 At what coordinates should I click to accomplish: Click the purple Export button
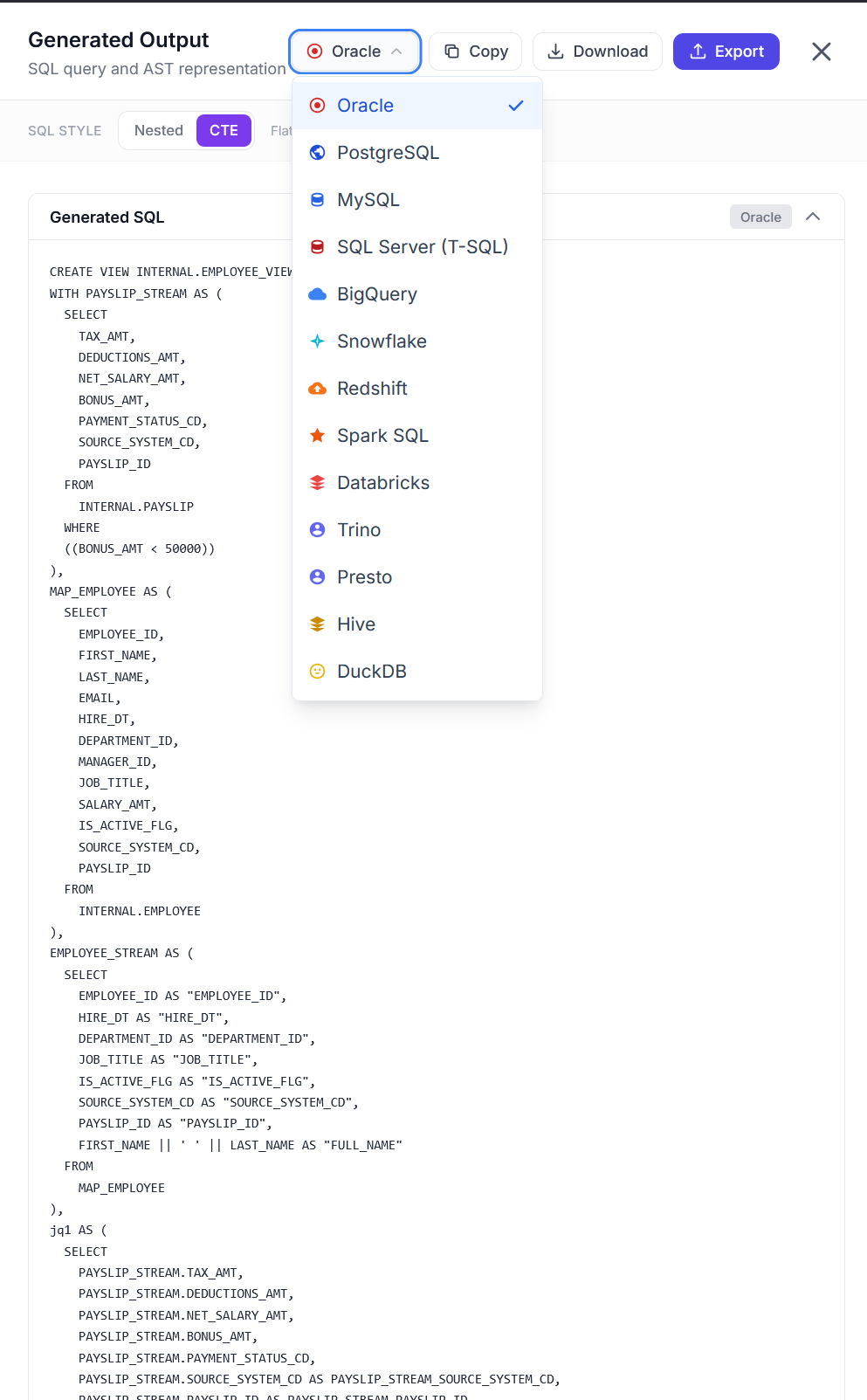(x=726, y=52)
